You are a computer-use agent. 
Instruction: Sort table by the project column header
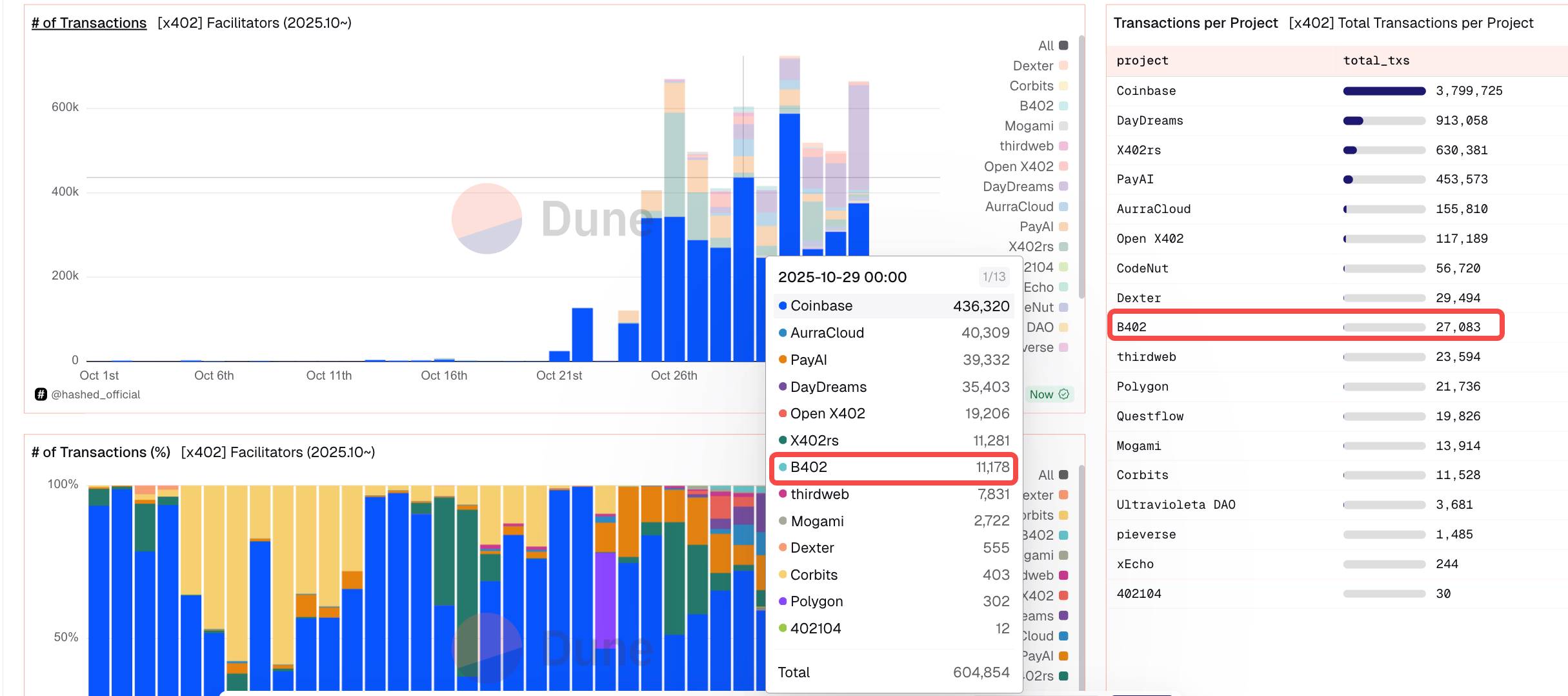(x=1142, y=61)
